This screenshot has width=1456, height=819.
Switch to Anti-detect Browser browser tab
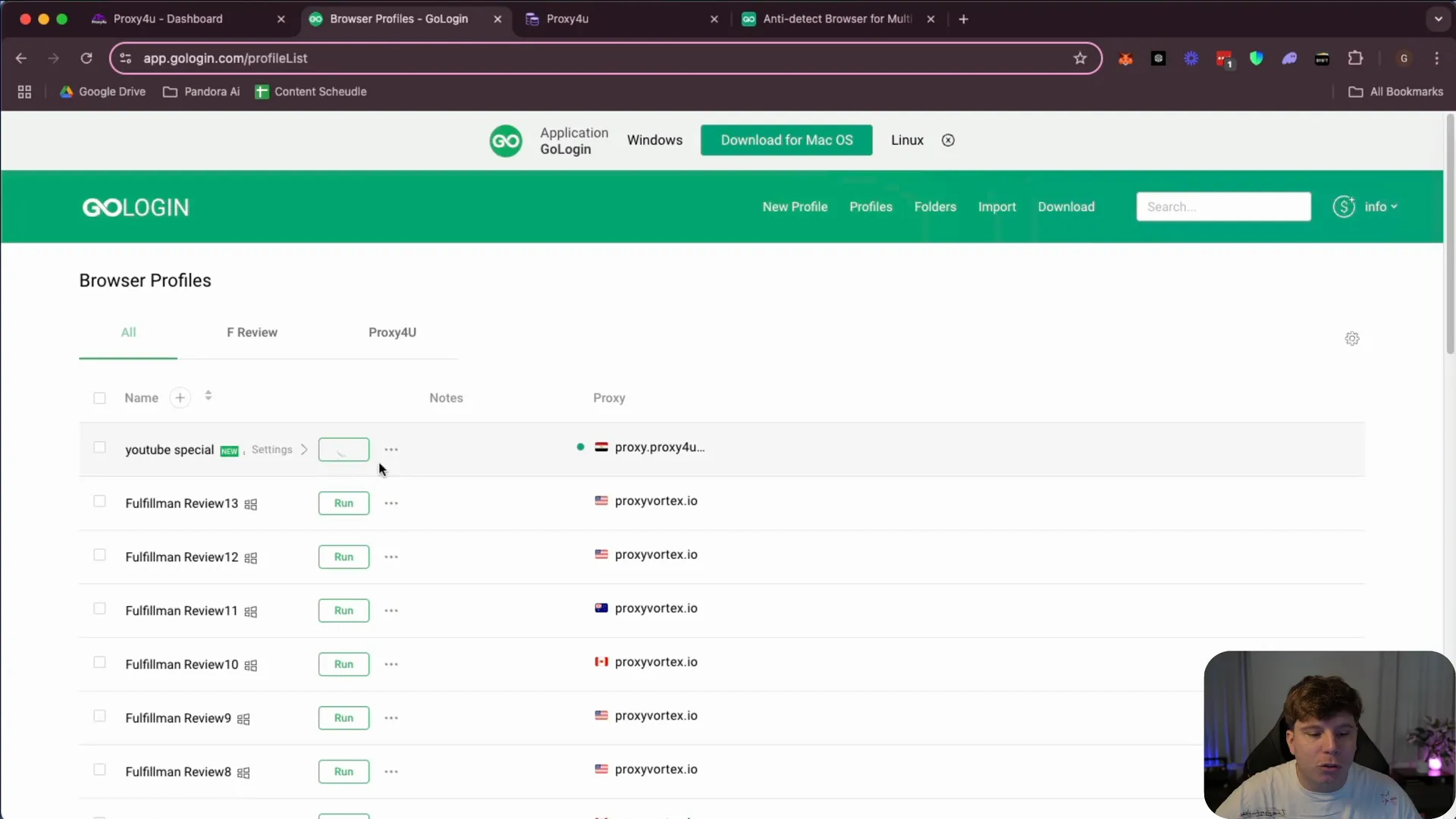[x=837, y=19]
